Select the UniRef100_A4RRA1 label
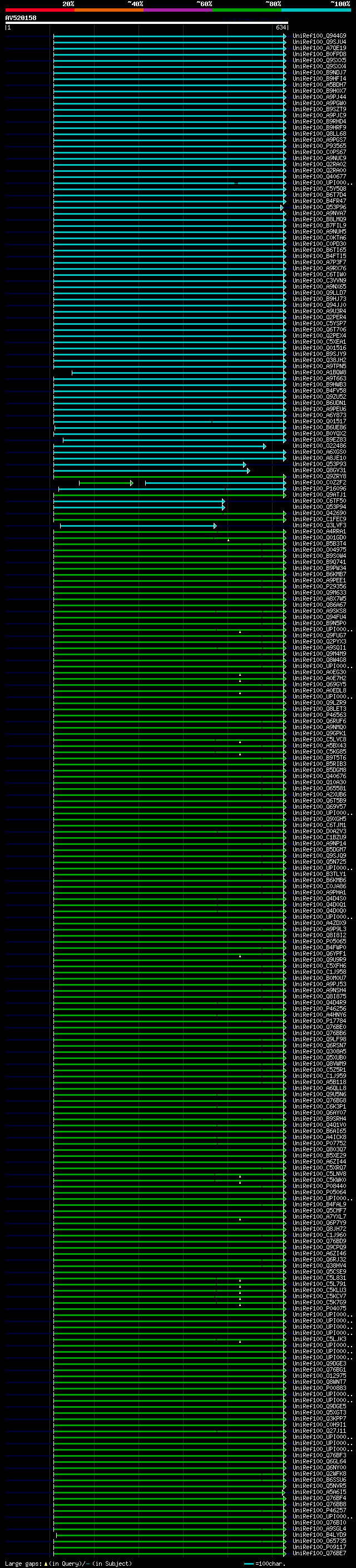 coord(319,531)
